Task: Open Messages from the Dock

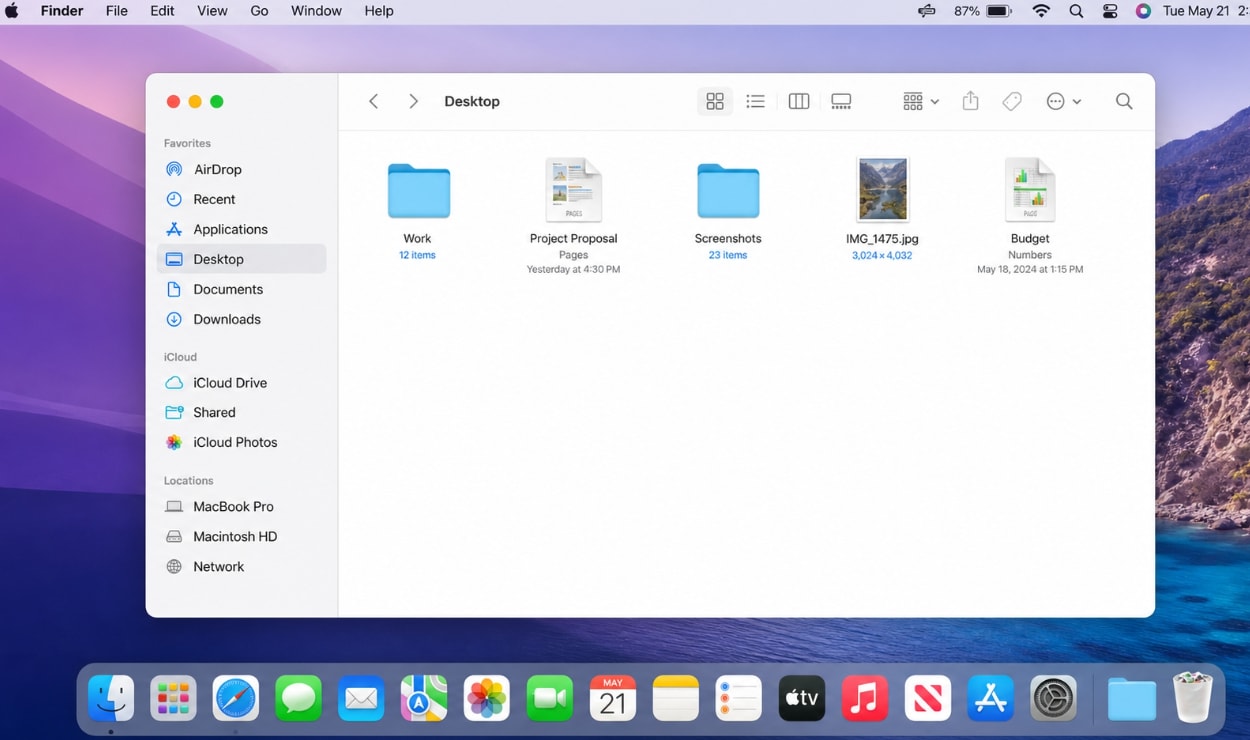Action: tap(298, 698)
